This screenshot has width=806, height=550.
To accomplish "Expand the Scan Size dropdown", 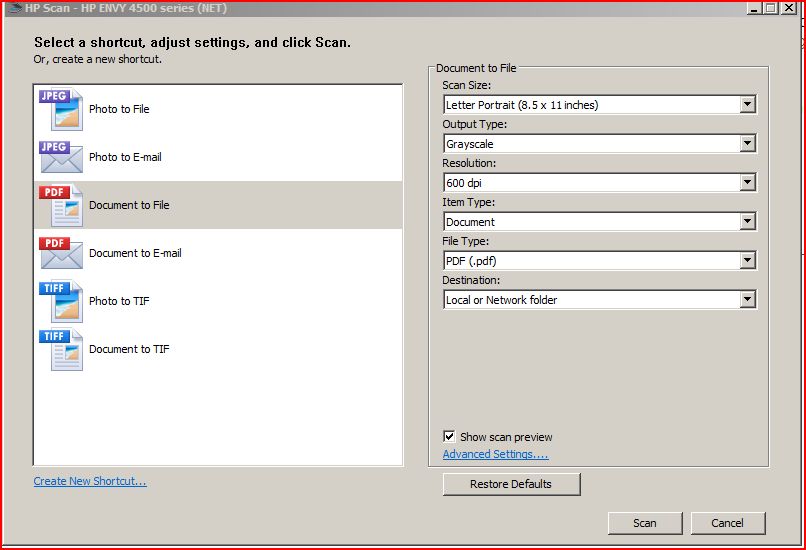I will pyautogui.click(x=747, y=105).
